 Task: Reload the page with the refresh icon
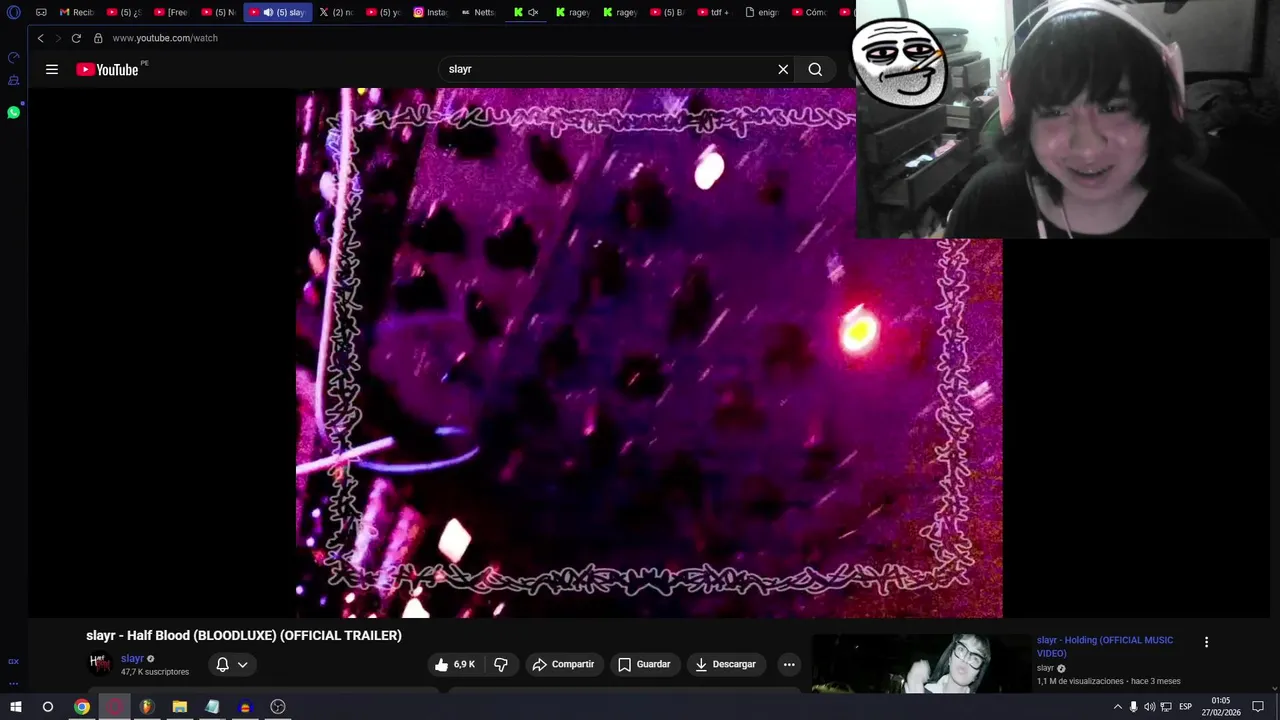click(76, 38)
